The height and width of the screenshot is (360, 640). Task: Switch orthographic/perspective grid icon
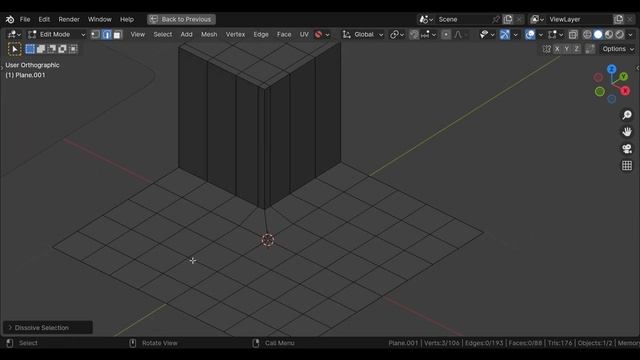point(627,165)
